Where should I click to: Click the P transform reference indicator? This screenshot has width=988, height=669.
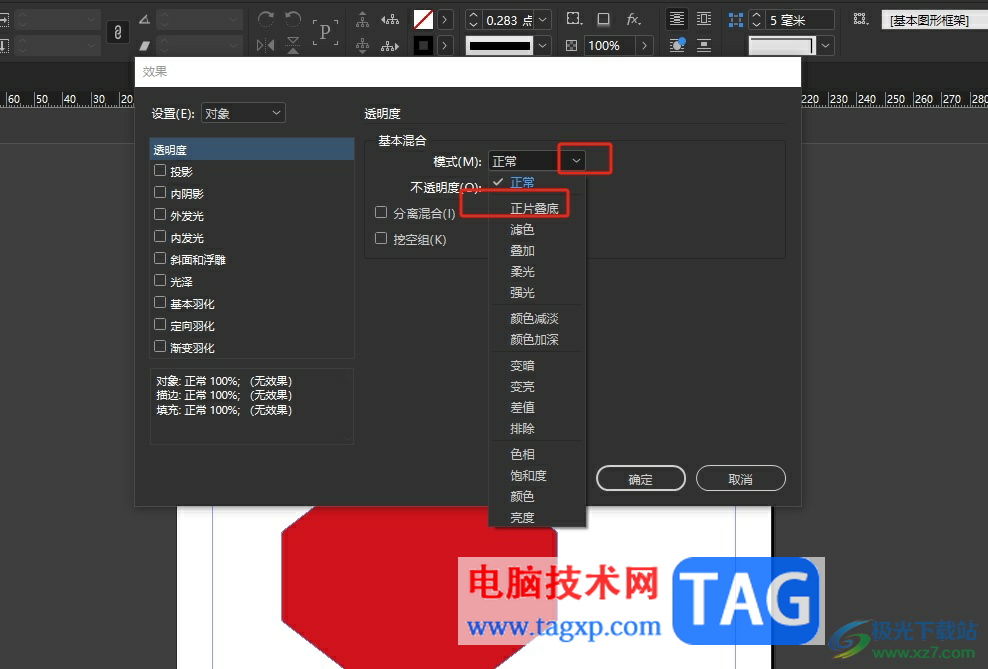325,31
